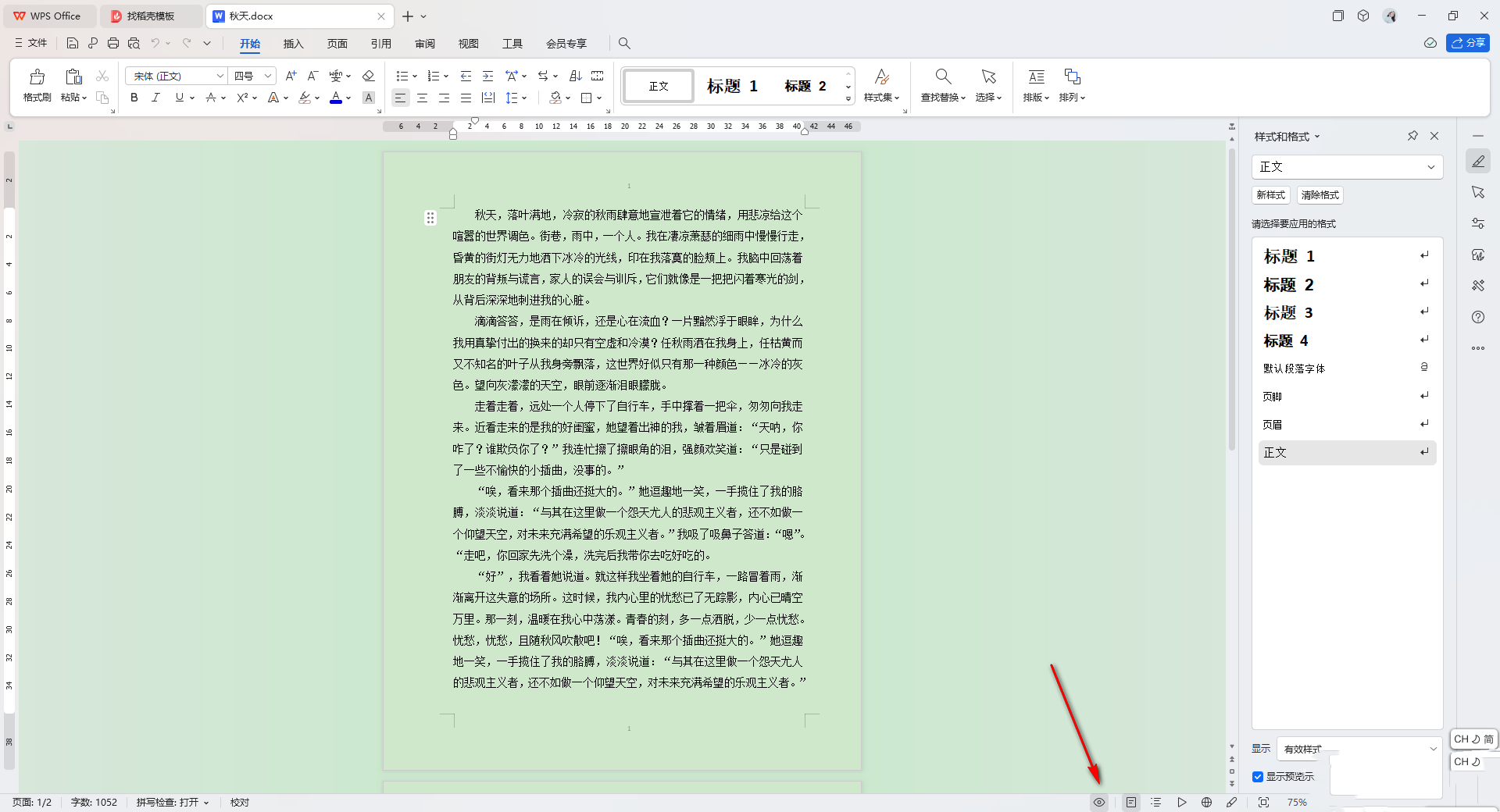Open the 显示 有效样式 dropdown
This screenshot has height=812, width=1500.
click(1359, 749)
